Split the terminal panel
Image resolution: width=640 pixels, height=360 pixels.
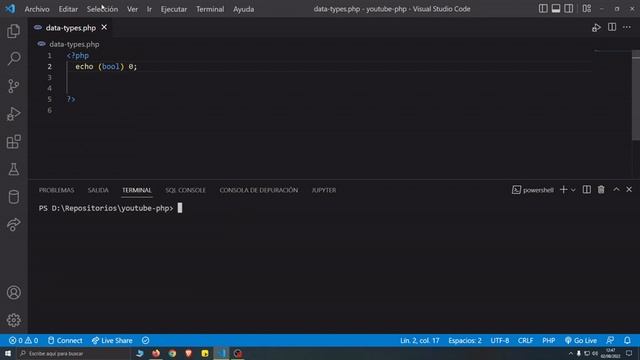(587, 190)
